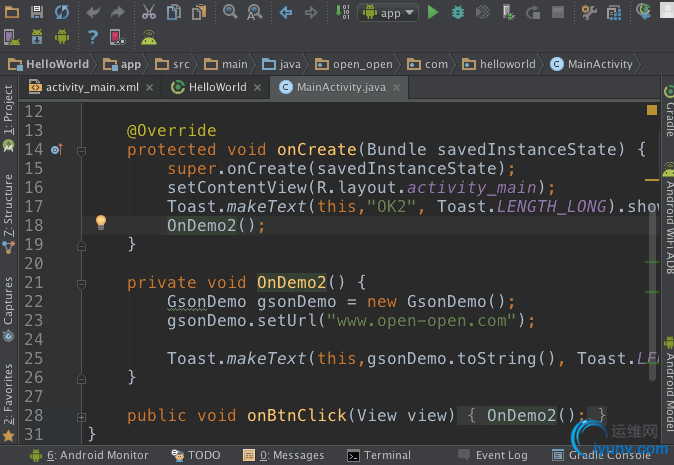
Task: Select app module in the breadcrumb
Action: pyautogui.click(x=122, y=64)
